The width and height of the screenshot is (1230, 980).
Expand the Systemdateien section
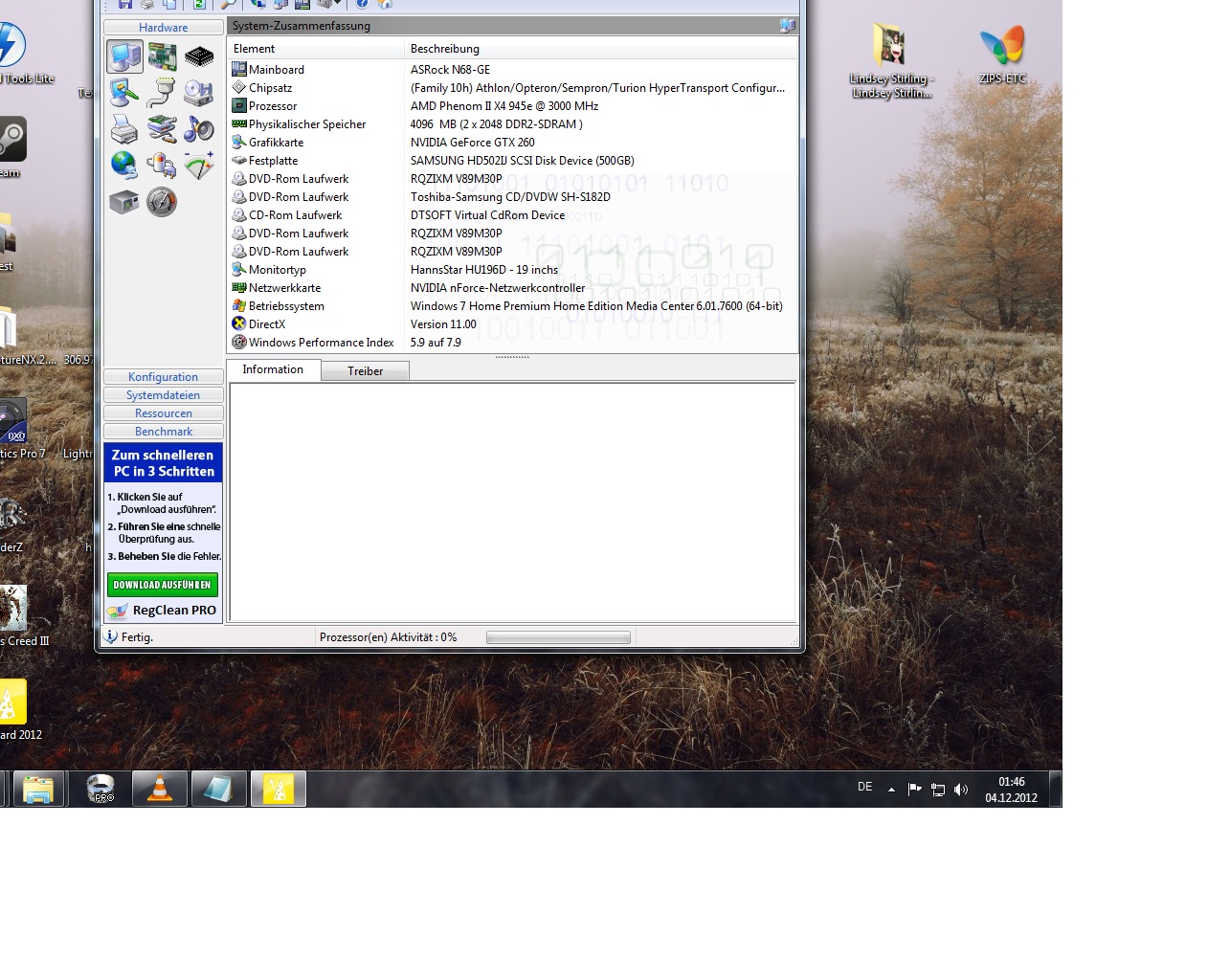coord(164,395)
